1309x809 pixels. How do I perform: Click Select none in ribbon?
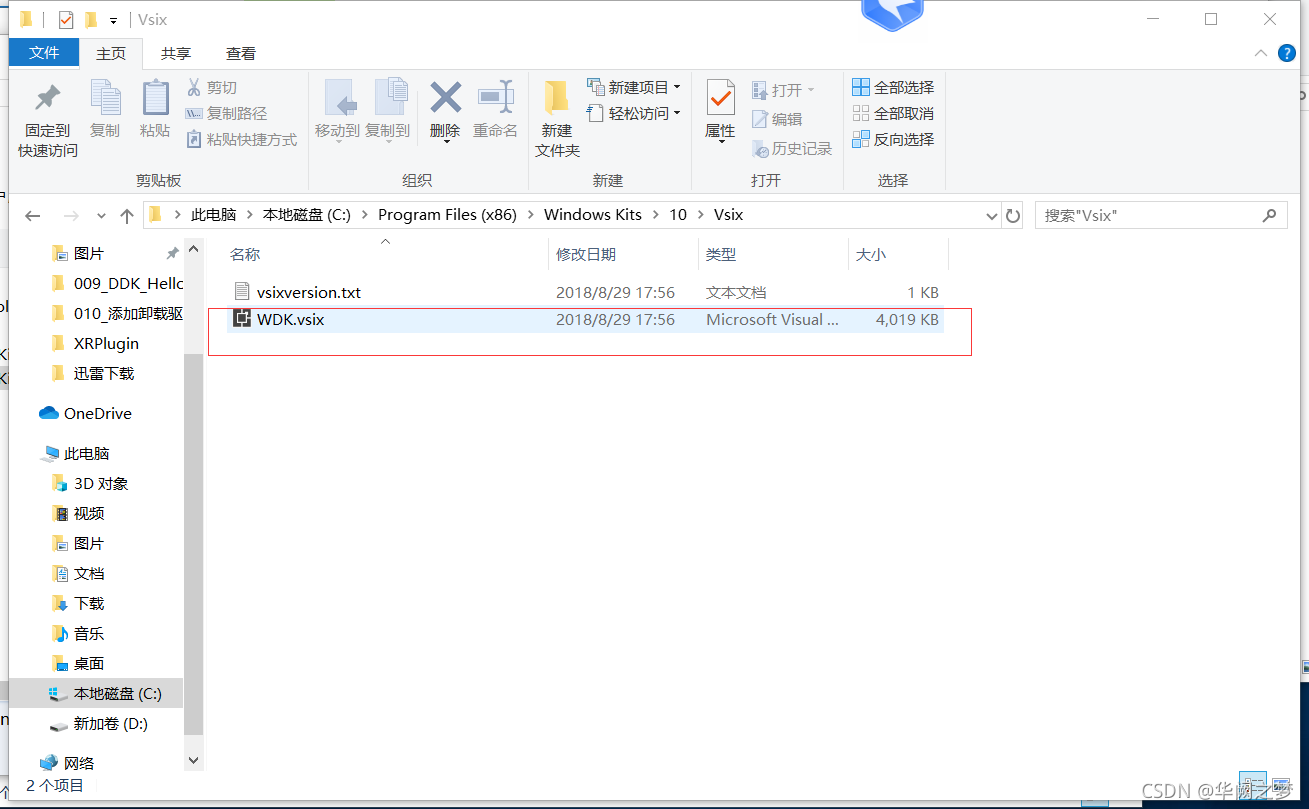pos(893,113)
